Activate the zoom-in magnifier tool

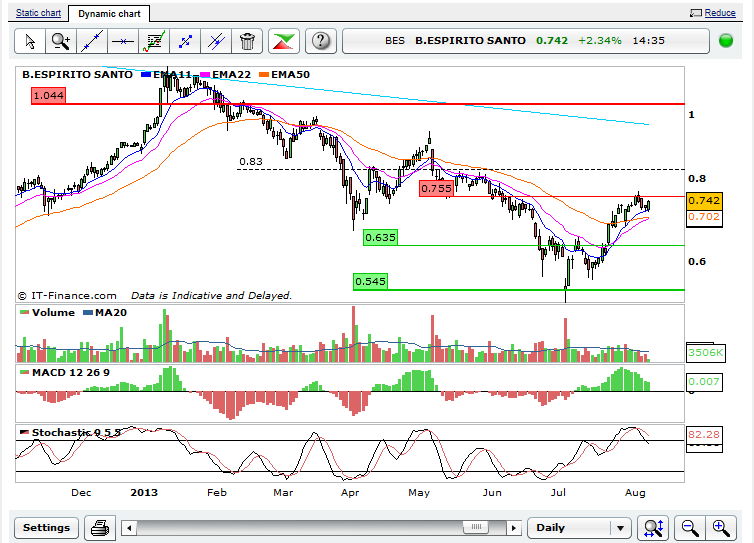click(61, 41)
